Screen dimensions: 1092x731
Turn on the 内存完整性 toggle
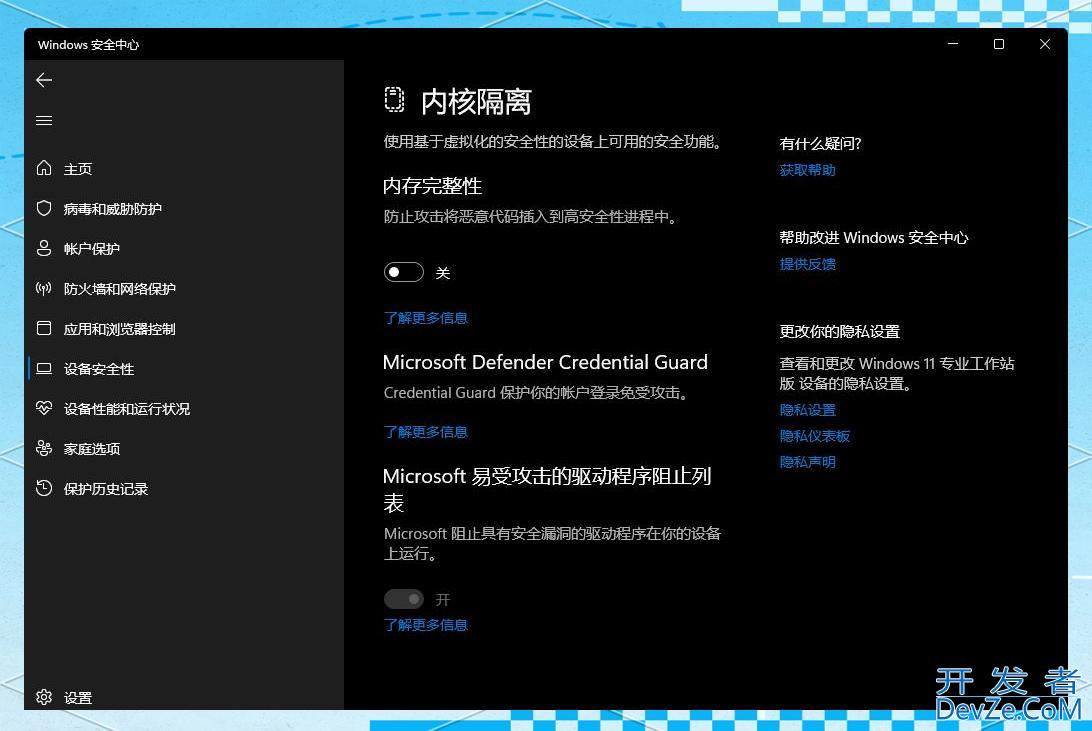click(404, 272)
